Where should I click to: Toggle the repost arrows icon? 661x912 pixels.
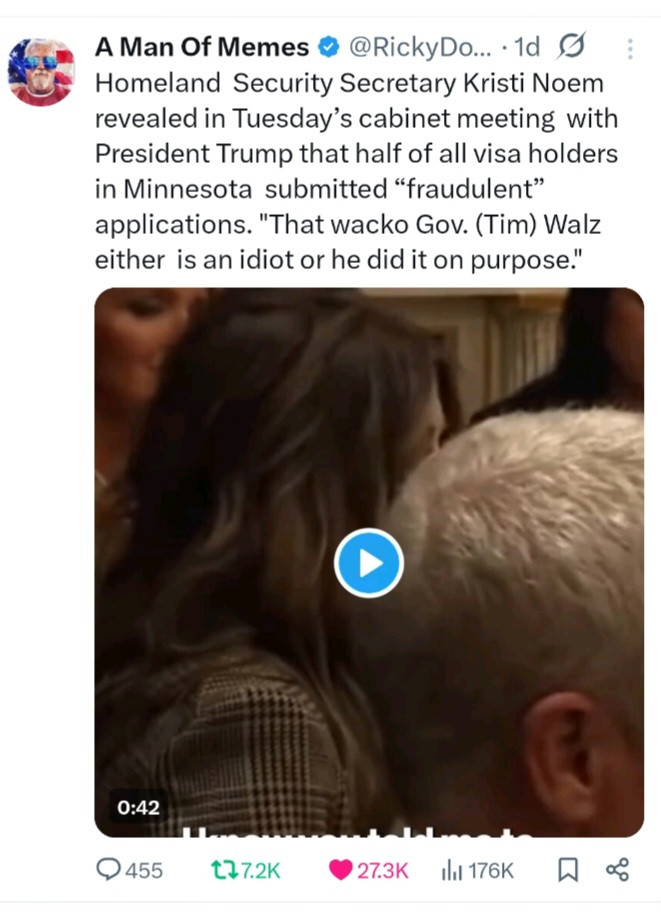pyautogui.click(x=223, y=871)
